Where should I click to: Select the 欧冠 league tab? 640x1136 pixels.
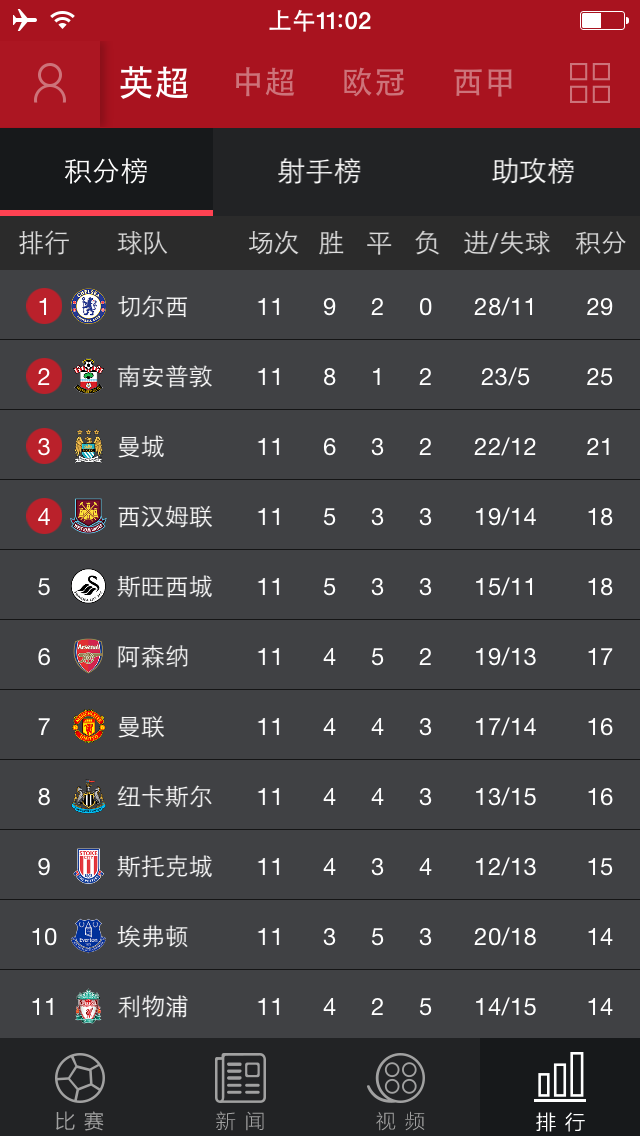point(374,83)
